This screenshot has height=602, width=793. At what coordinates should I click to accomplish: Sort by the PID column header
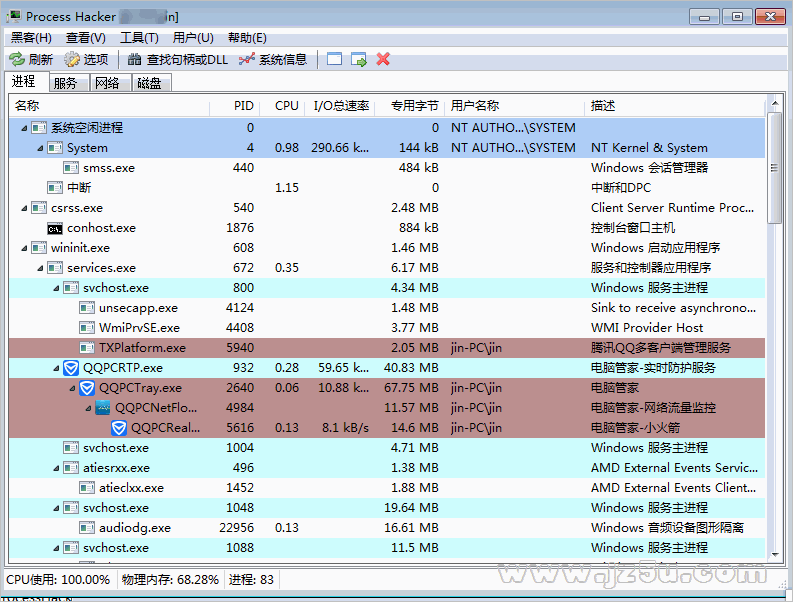pyautogui.click(x=235, y=106)
